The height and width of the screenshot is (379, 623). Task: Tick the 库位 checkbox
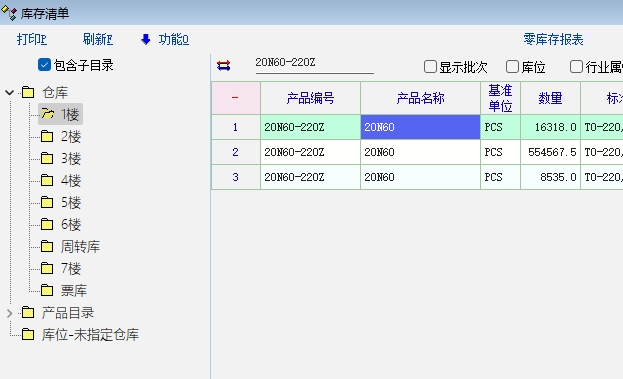point(512,67)
